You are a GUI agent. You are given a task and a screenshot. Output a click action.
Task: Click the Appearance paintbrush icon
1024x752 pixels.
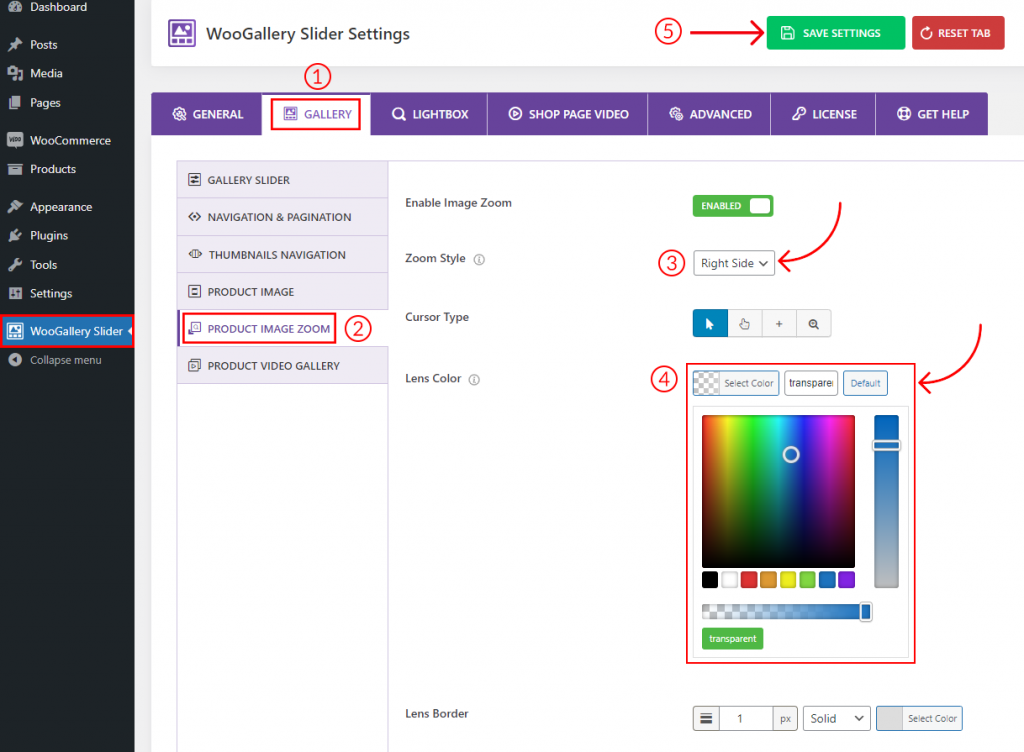pos(15,207)
